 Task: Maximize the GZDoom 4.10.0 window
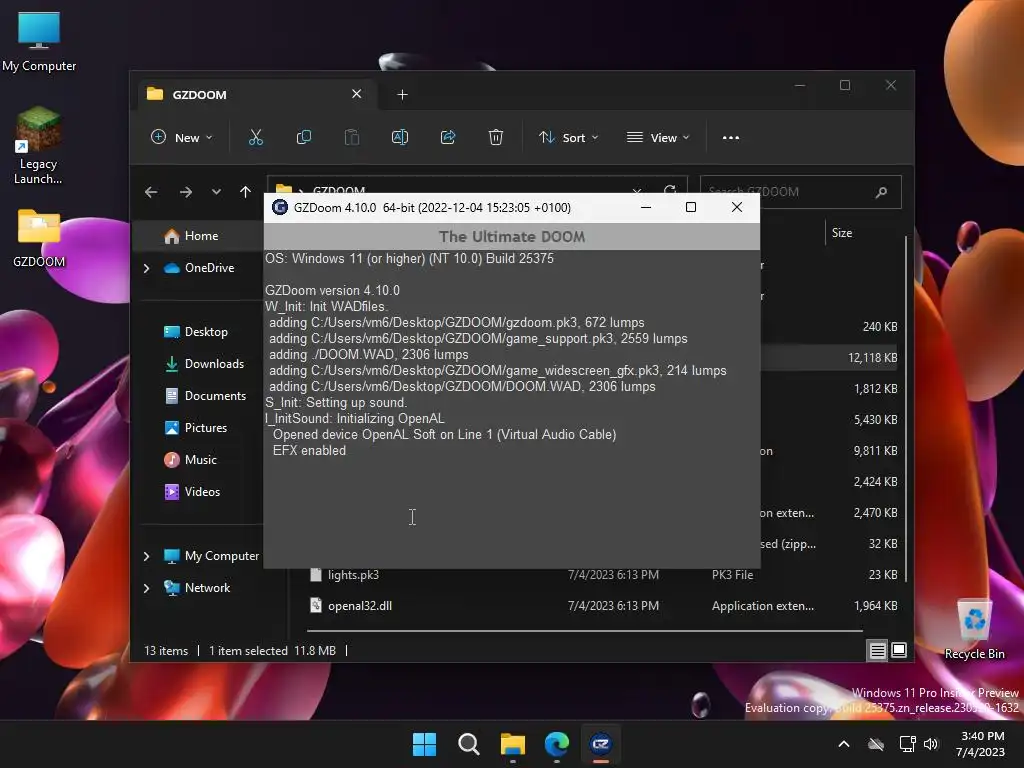(x=691, y=208)
